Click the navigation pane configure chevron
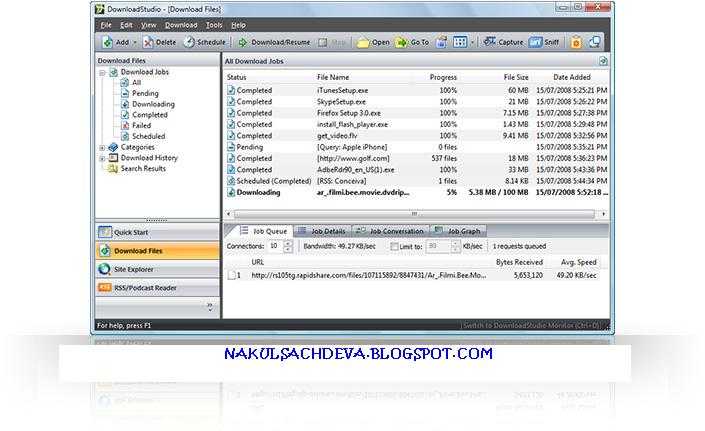Screen dimensions: 705x431 pyautogui.click(x=210, y=307)
